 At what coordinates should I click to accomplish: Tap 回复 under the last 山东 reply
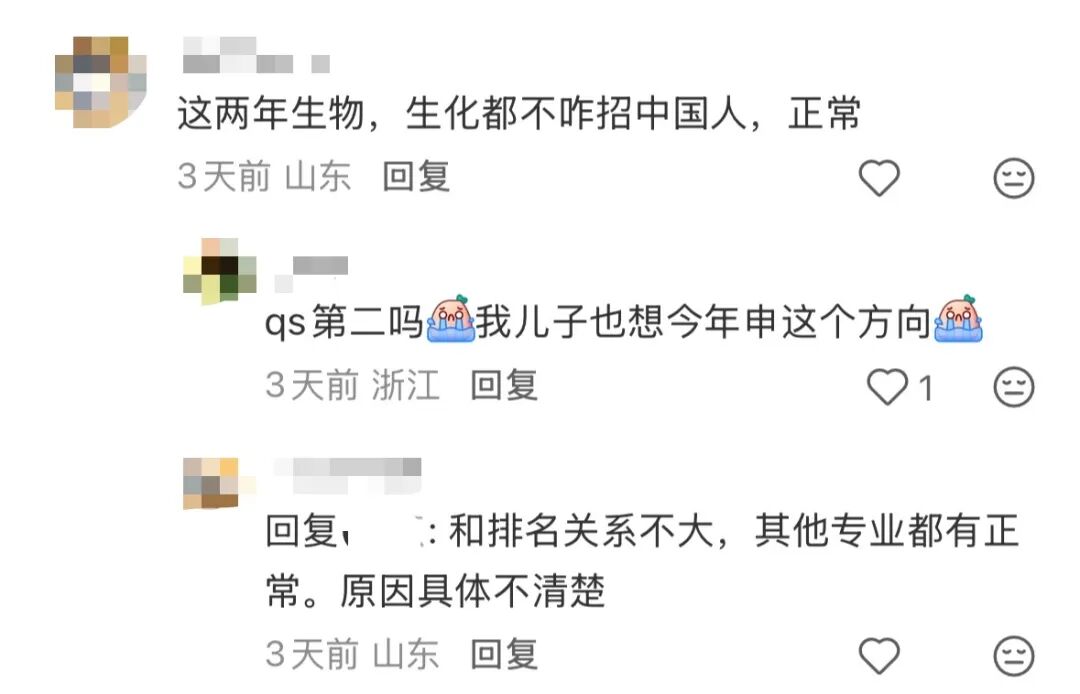pyautogui.click(x=503, y=654)
